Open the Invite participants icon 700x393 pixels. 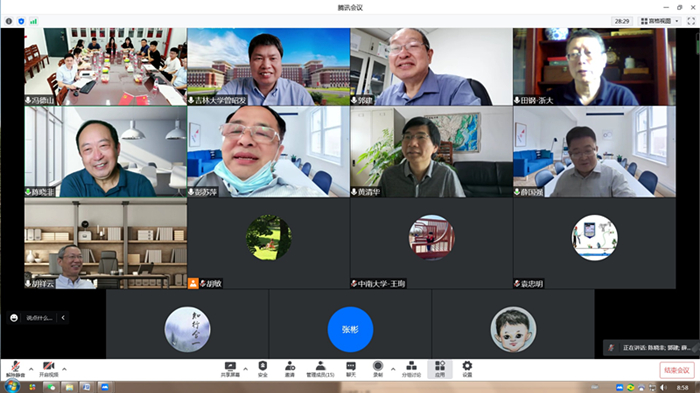tap(290, 369)
